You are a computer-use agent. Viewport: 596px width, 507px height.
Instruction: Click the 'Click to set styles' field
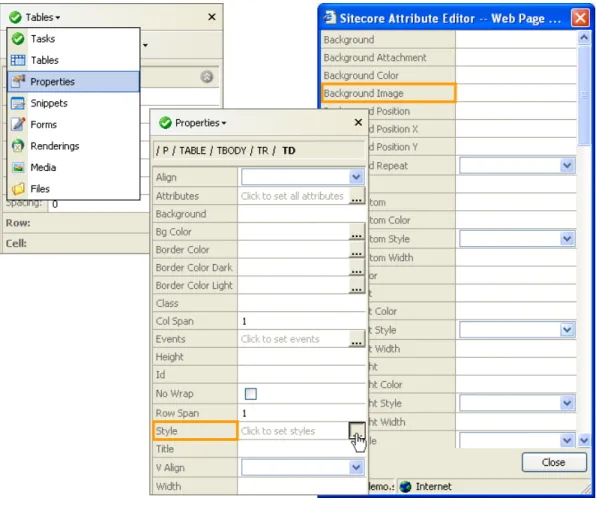click(x=293, y=431)
